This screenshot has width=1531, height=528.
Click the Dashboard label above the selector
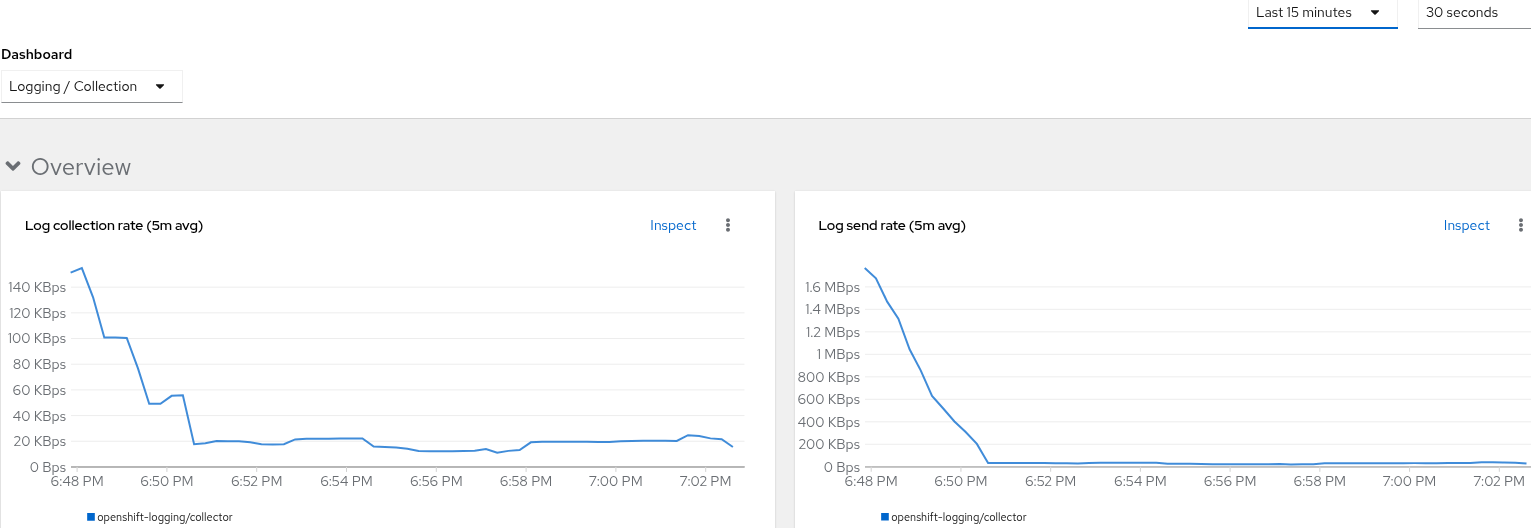click(x=36, y=55)
